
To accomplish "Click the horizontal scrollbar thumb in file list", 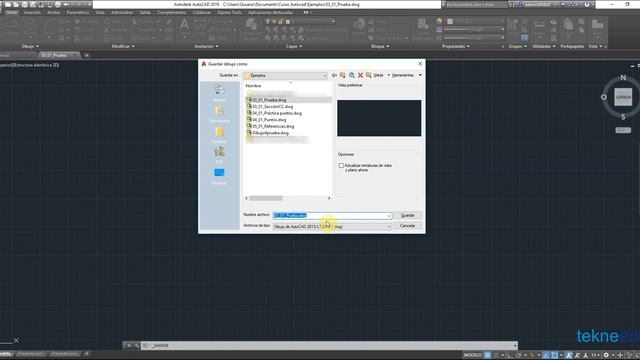I will 266,198.
